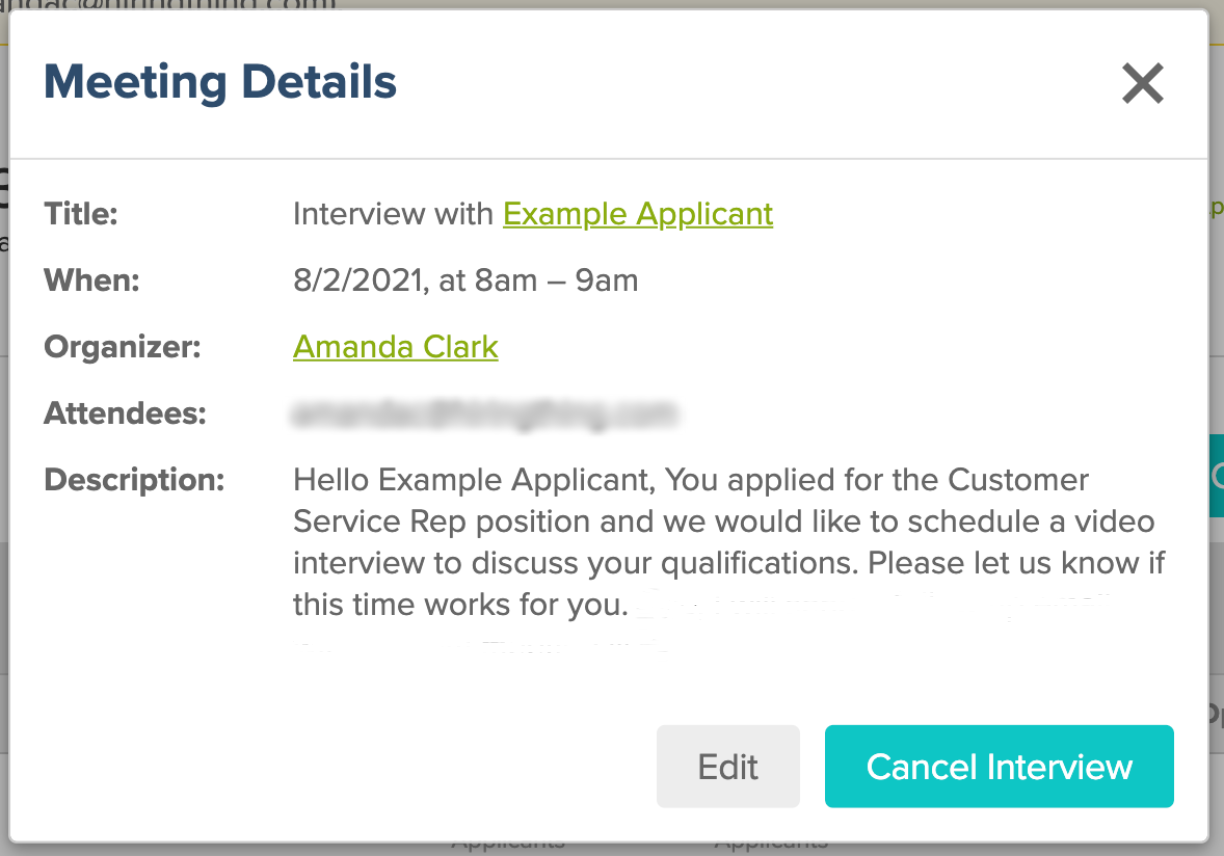The height and width of the screenshot is (856, 1224).
Task: Open organizer Amanda Clark's profile
Action: [395, 347]
